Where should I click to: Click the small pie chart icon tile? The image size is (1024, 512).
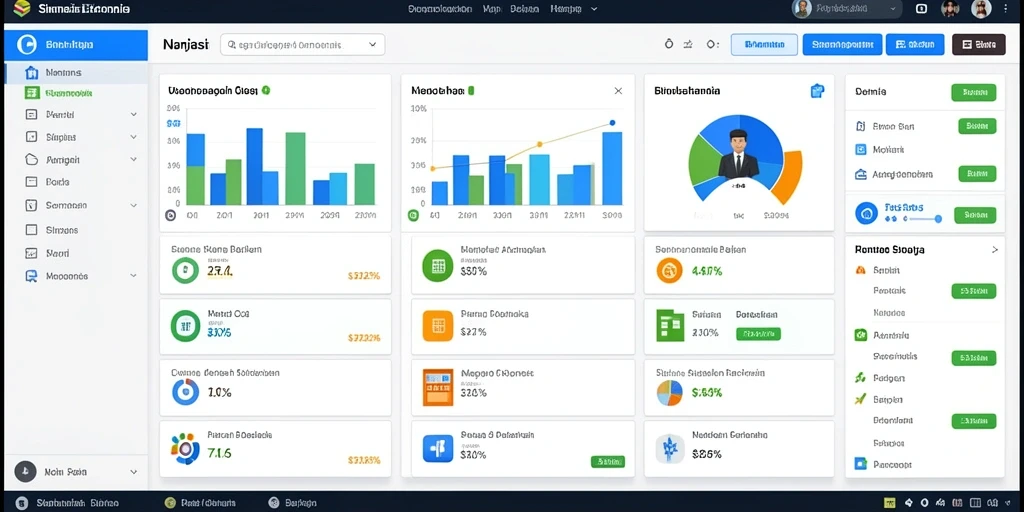coord(669,392)
